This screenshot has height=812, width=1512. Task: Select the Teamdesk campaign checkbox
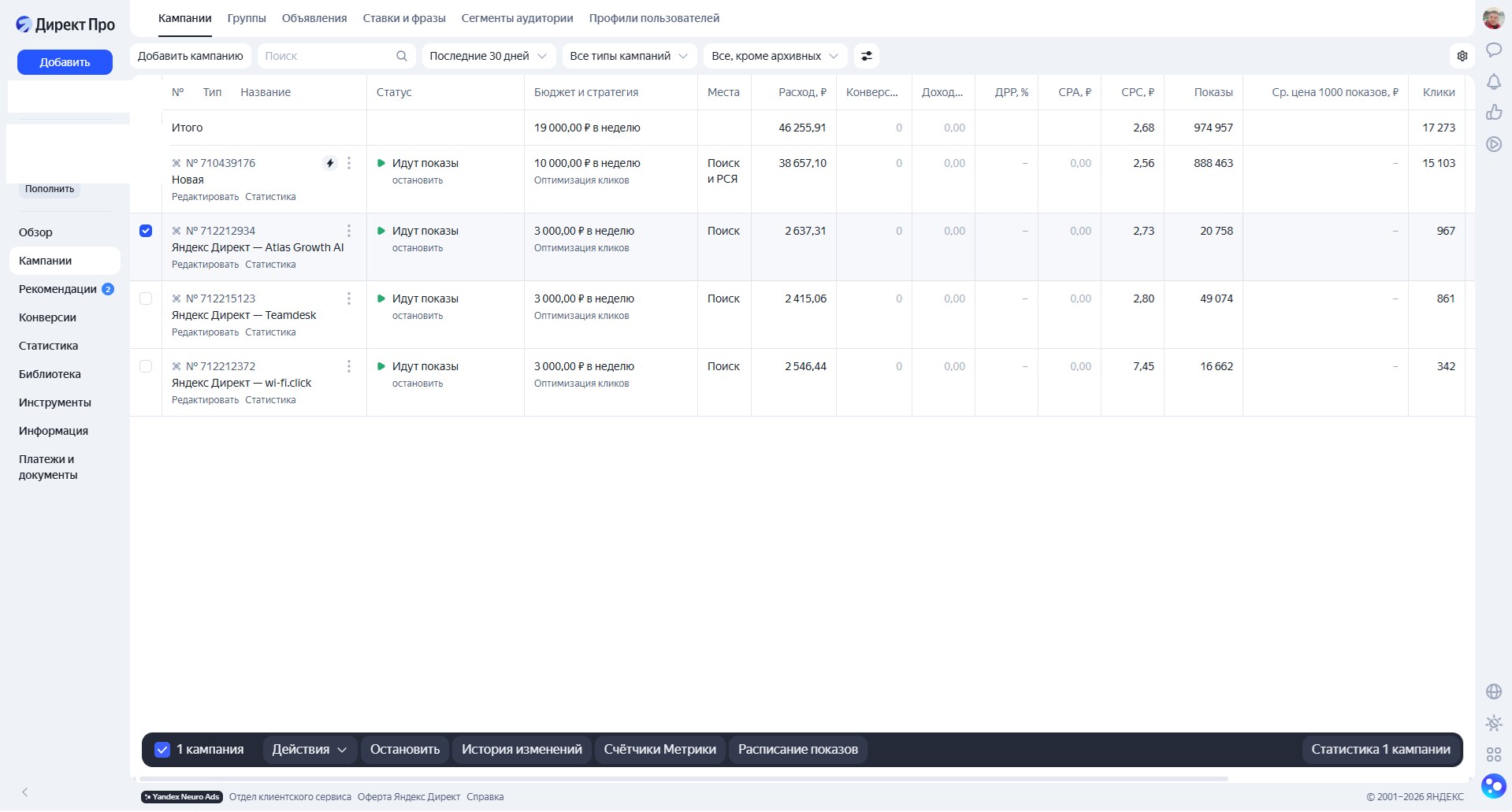pos(146,298)
